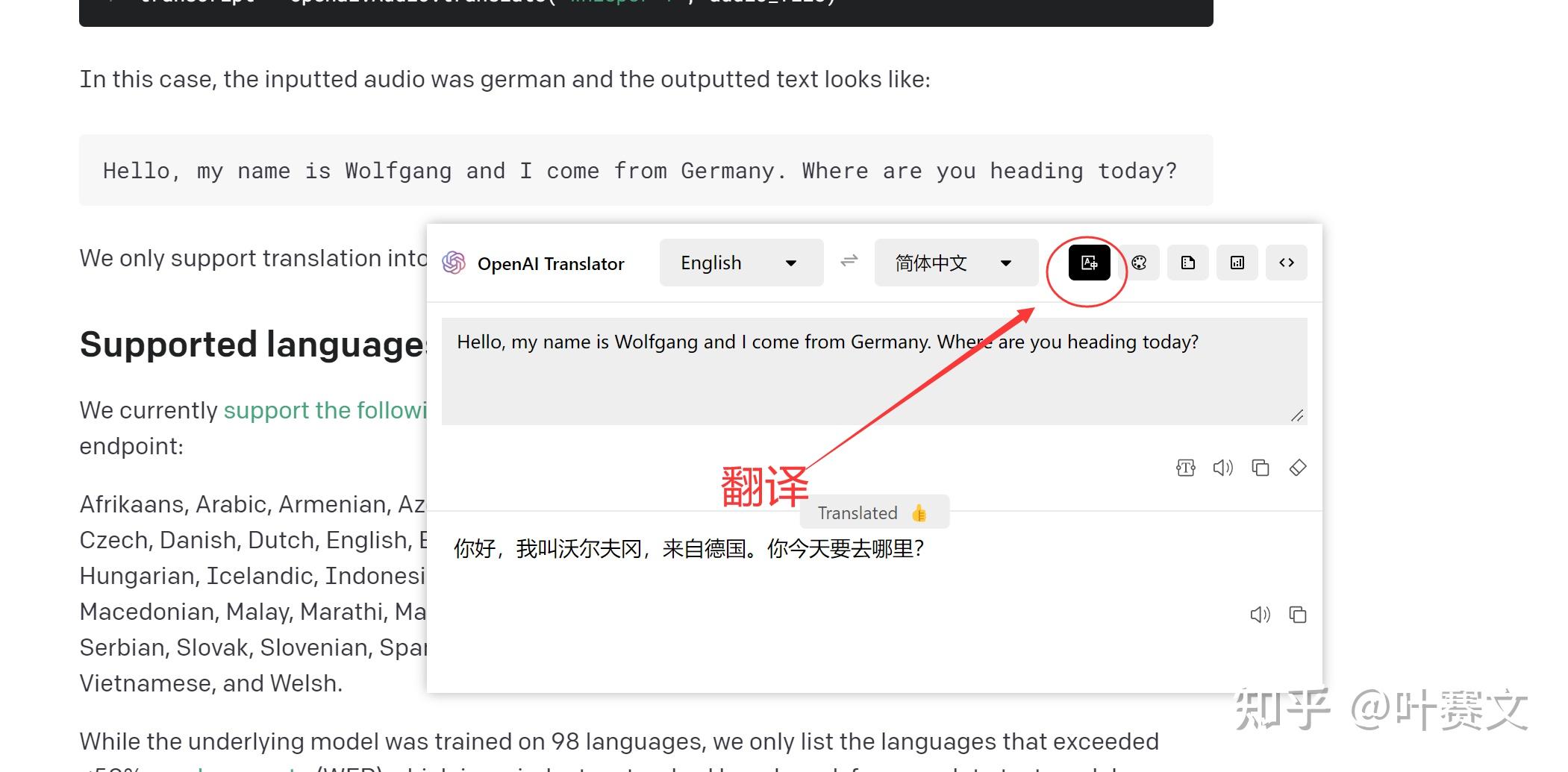This screenshot has height=772, width=1568.
Task: Open the English source language dropdown
Action: 740,263
